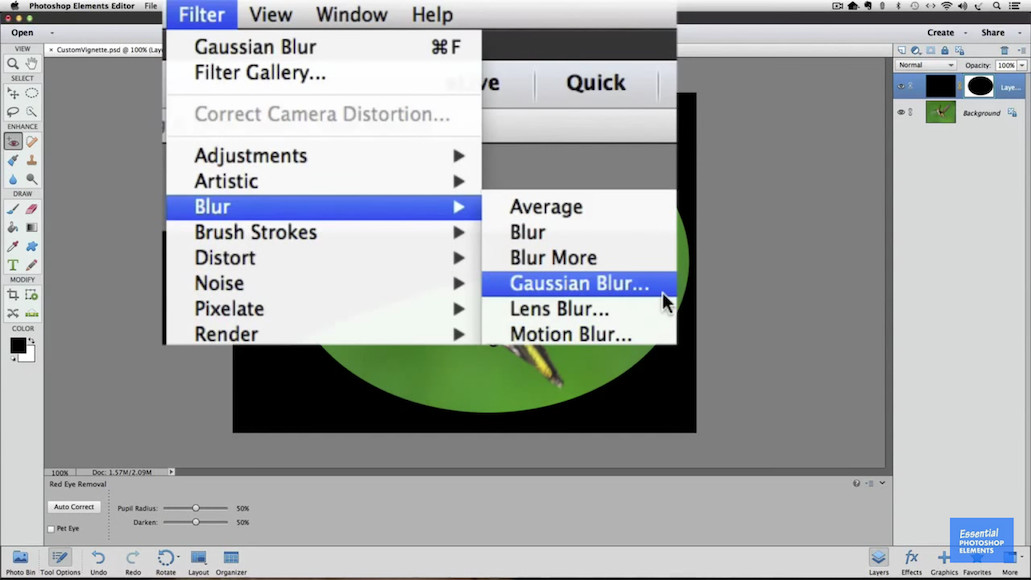Select the Straighten tool
This screenshot has height=580, width=1031.
click(32, 314)
